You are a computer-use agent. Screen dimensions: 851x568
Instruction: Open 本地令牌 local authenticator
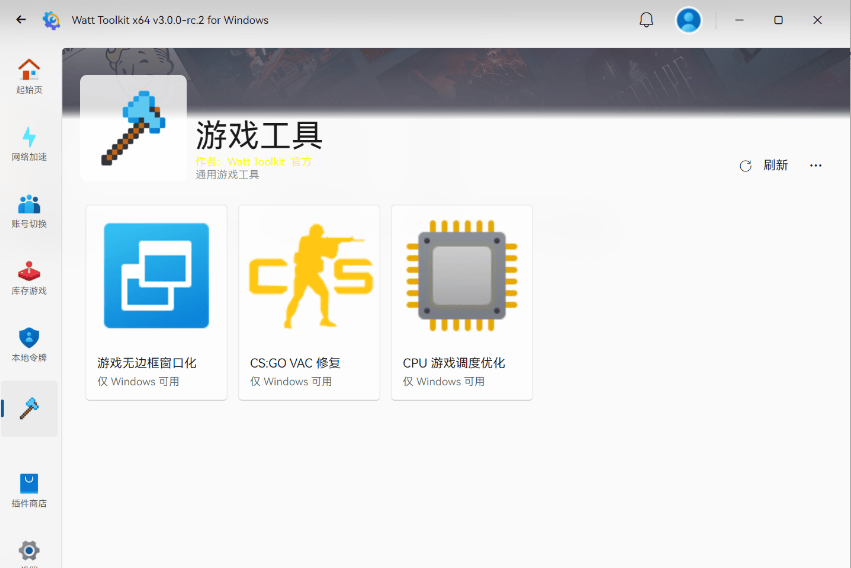(x=29, y=345)
